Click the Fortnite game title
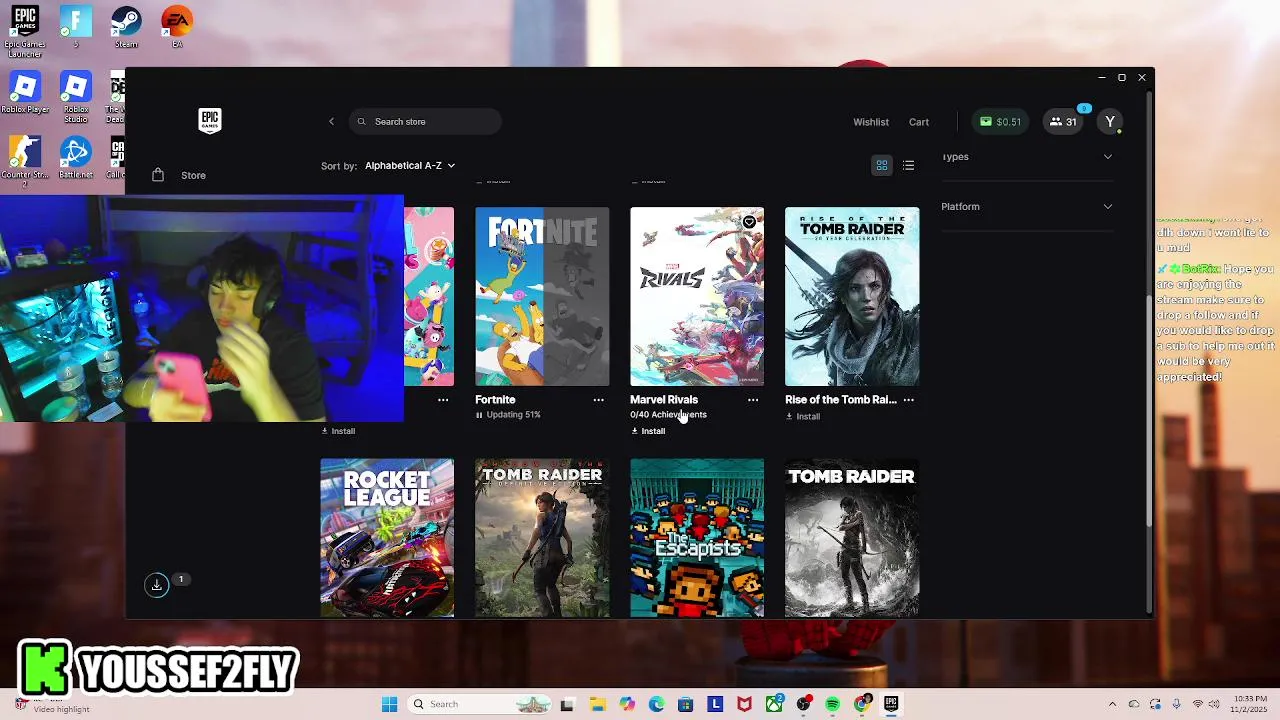 click(x=495, y=400)
